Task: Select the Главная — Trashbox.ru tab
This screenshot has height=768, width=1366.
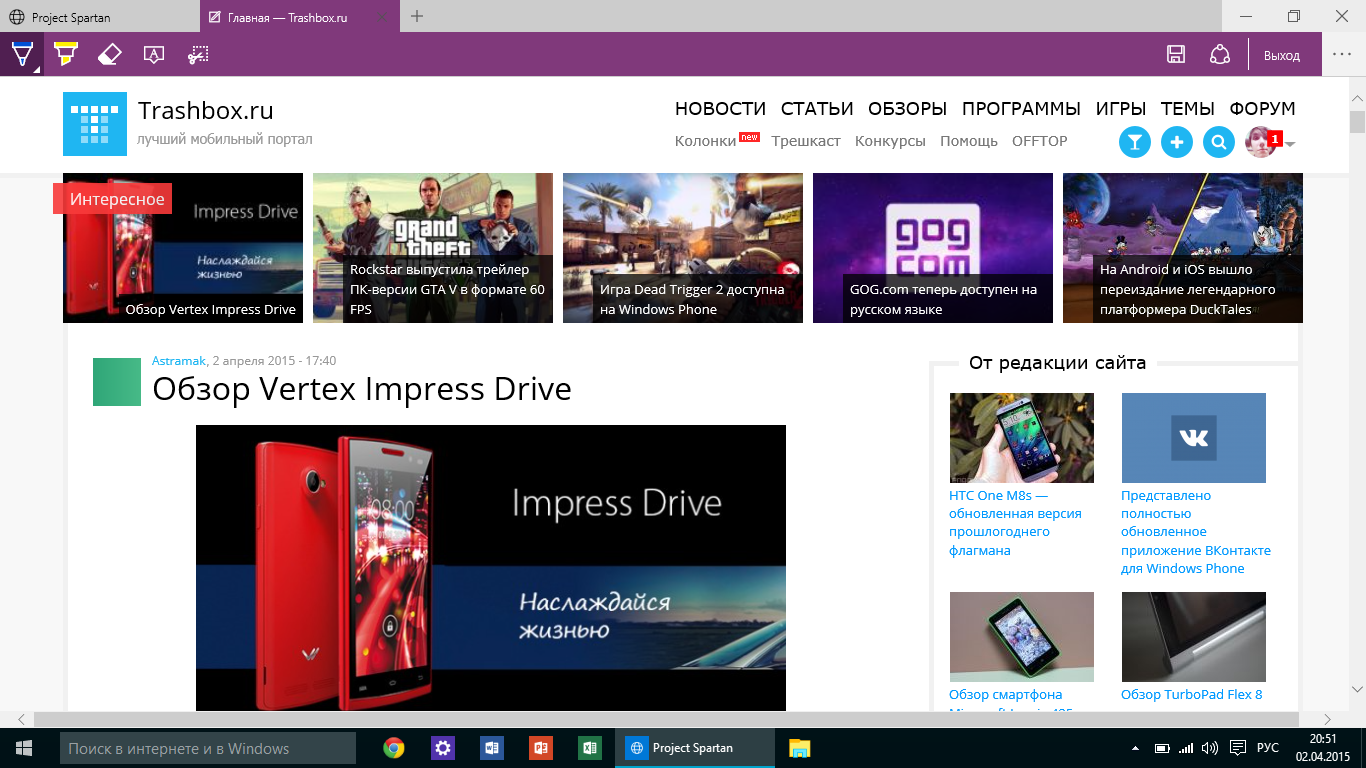Action: [300, 17]
